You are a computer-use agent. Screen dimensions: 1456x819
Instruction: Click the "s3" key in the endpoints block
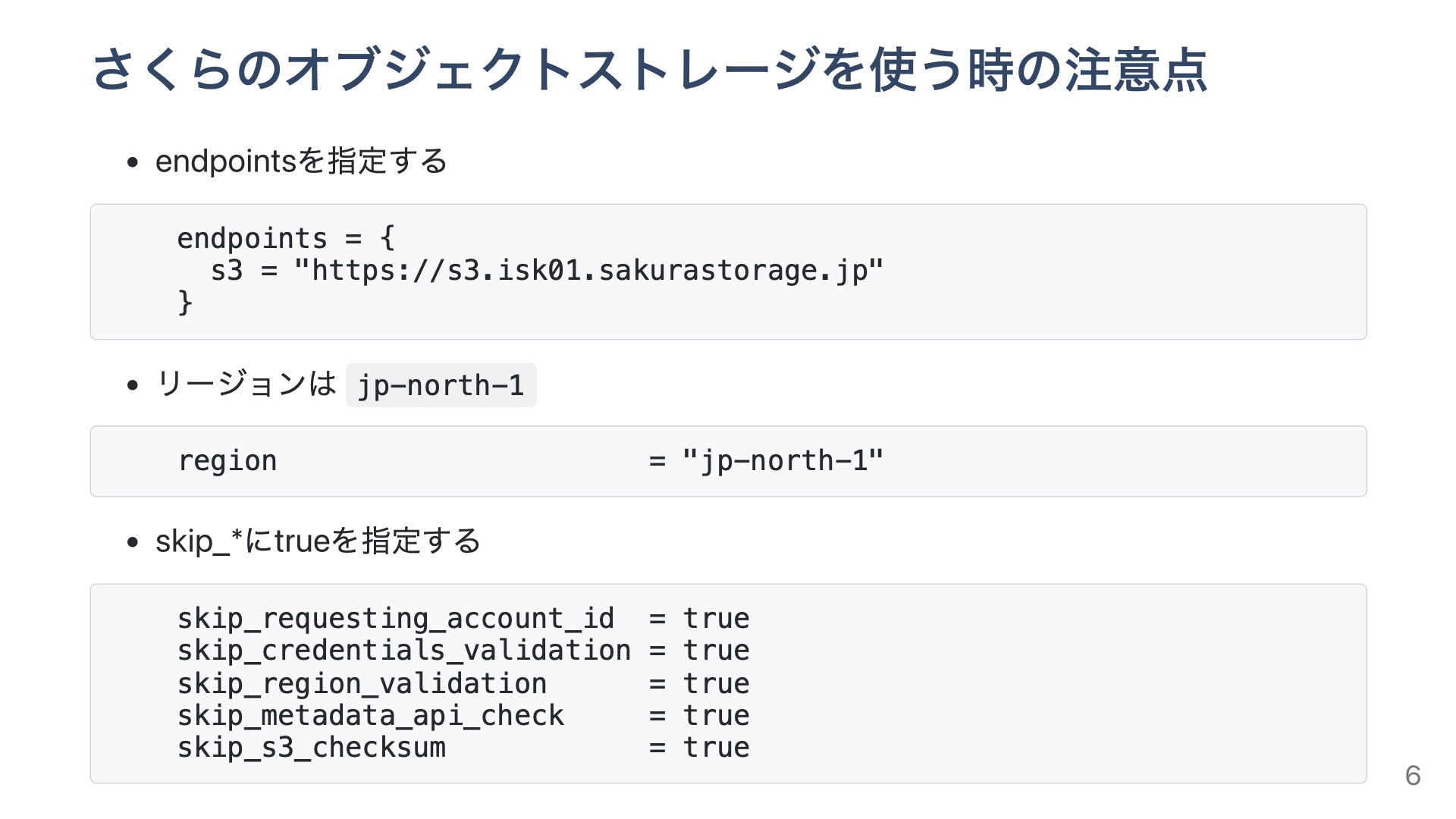click(227, 271)
